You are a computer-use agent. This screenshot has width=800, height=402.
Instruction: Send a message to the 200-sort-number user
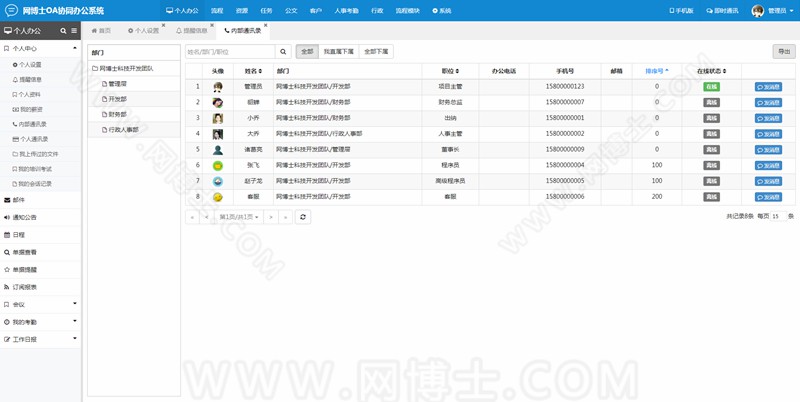[768, 197]
